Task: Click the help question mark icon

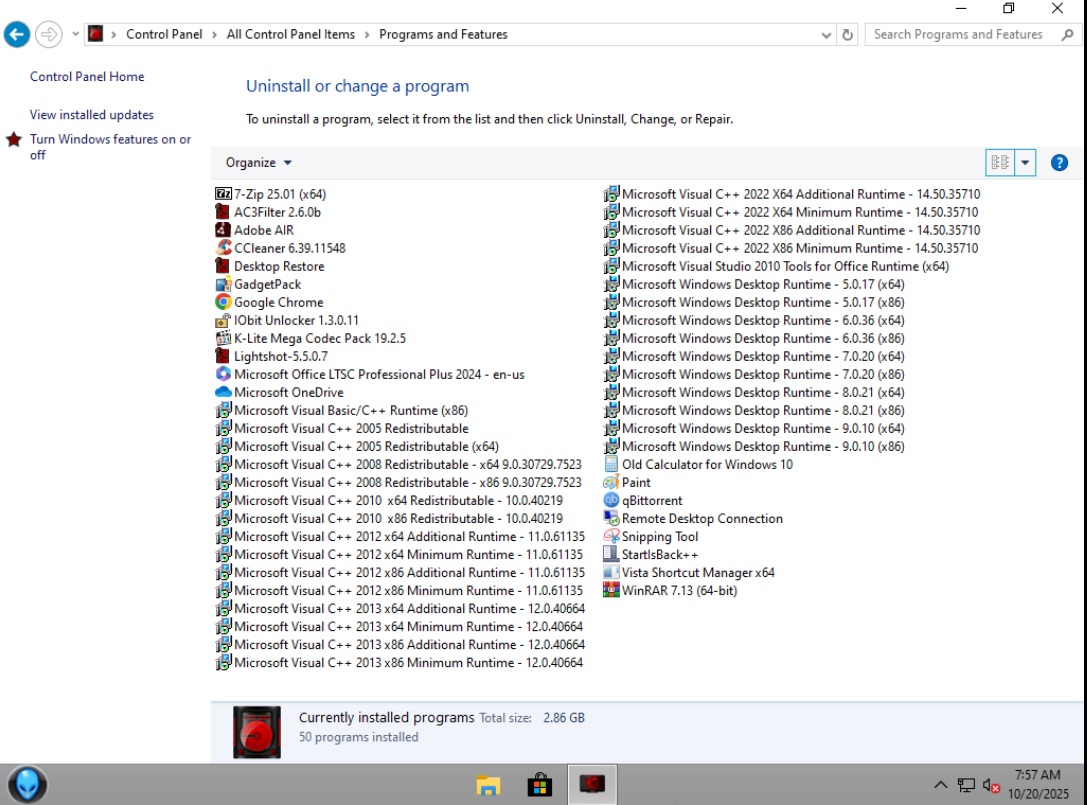Action: click(1059, 163)
